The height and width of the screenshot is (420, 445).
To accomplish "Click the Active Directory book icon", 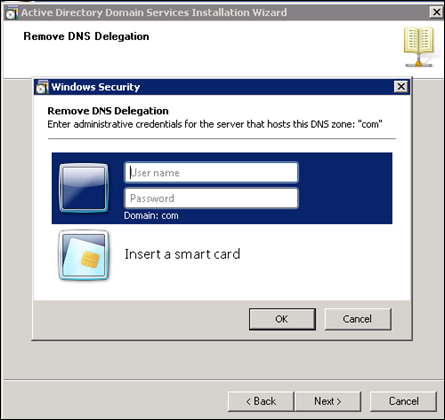I will [419, 47].
